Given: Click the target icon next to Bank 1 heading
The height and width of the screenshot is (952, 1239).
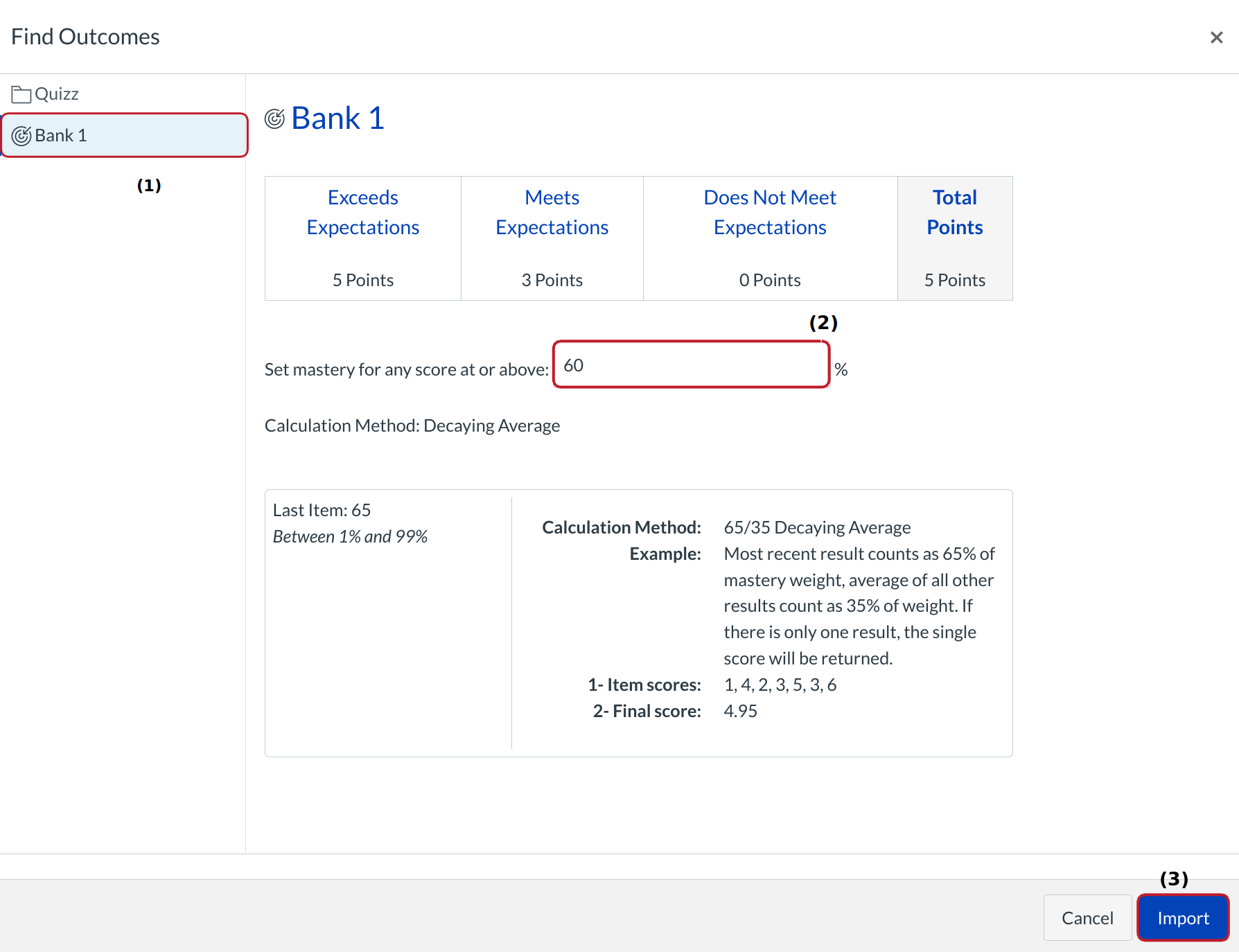Looking at the screenshot, I should (275, 119).
